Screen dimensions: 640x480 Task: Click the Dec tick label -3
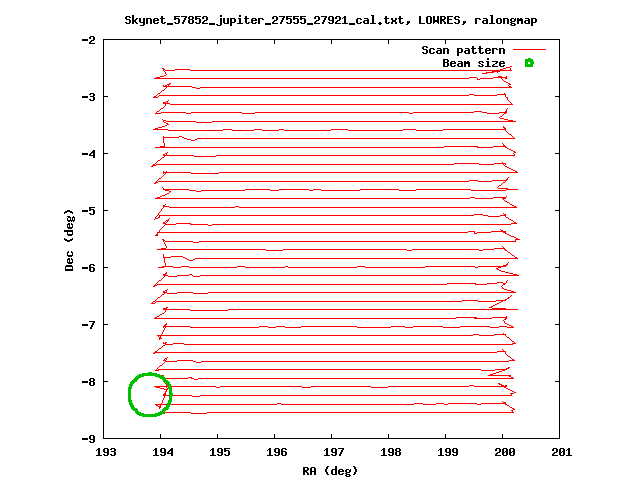coord(89,97)
